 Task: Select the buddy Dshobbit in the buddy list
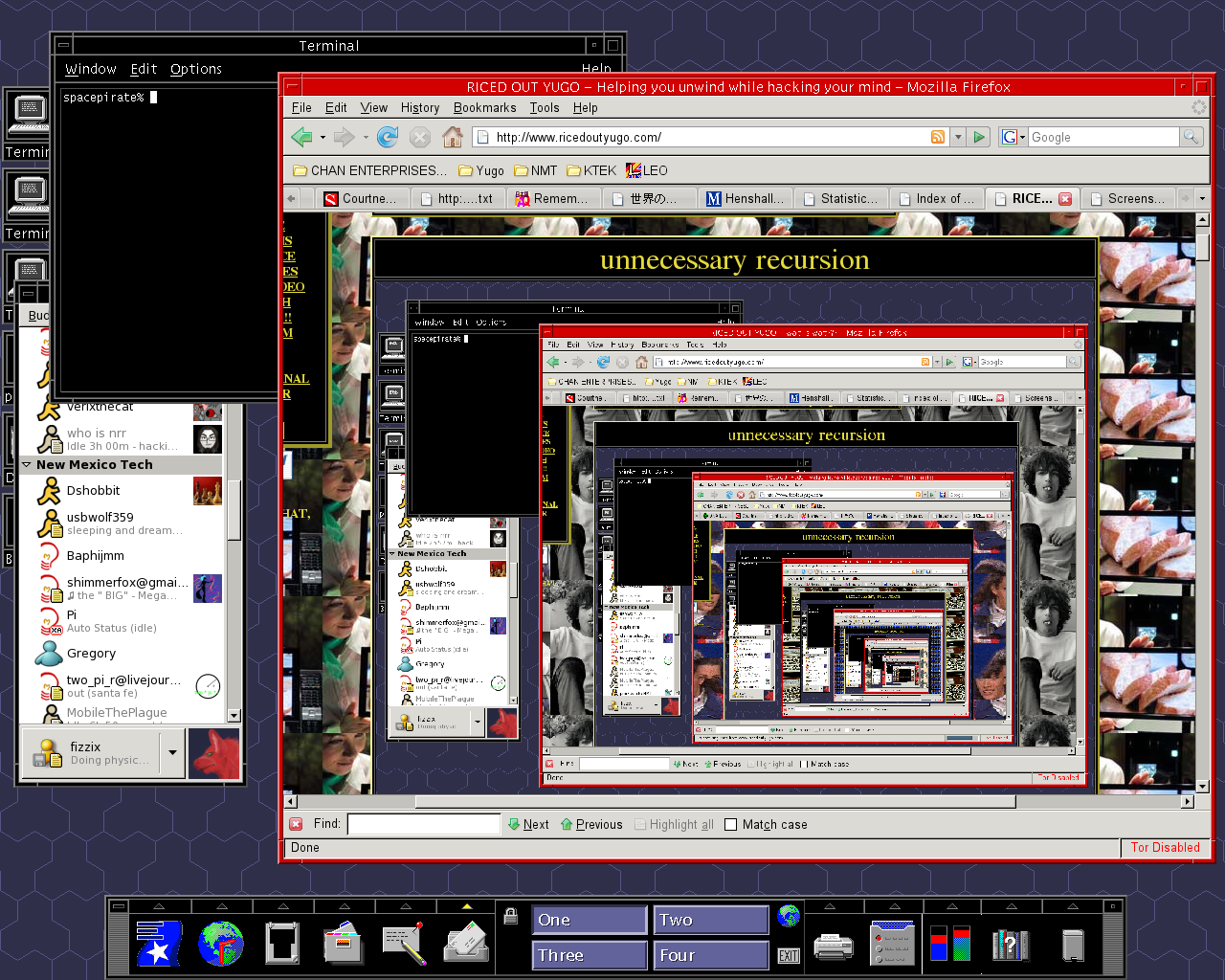[x=122, y=491]
